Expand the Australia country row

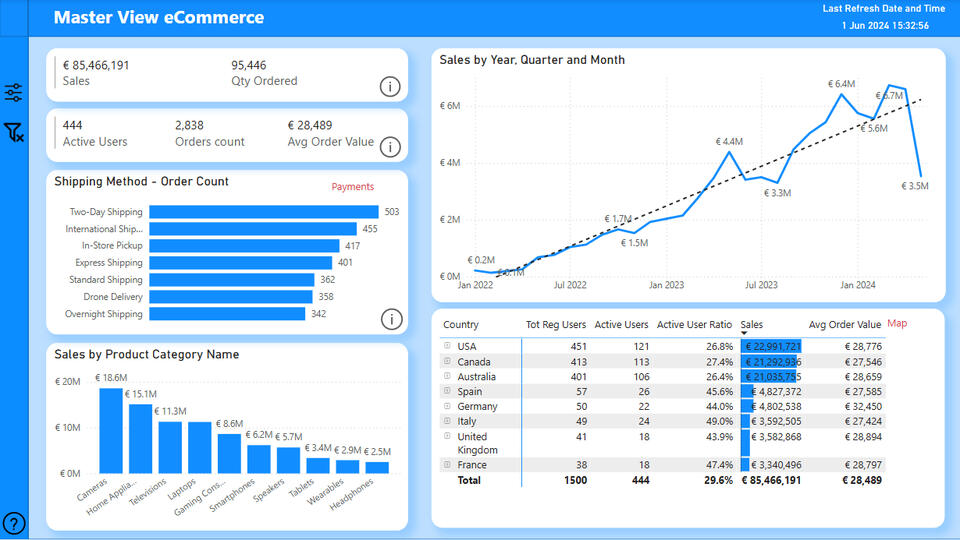pos(447,376)
